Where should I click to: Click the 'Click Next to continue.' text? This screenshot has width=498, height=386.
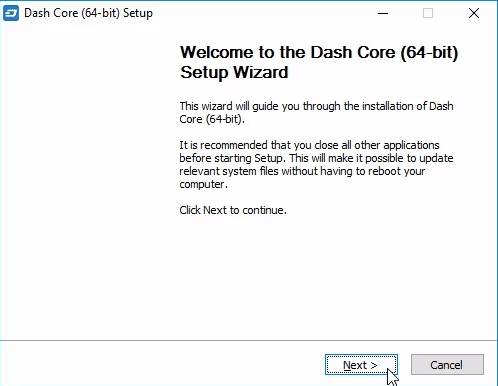(x=233, y=210)
